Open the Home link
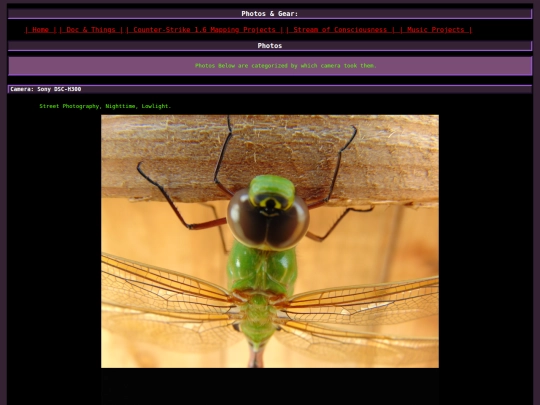This screenshot has width=540, height=405. [40, 30]
